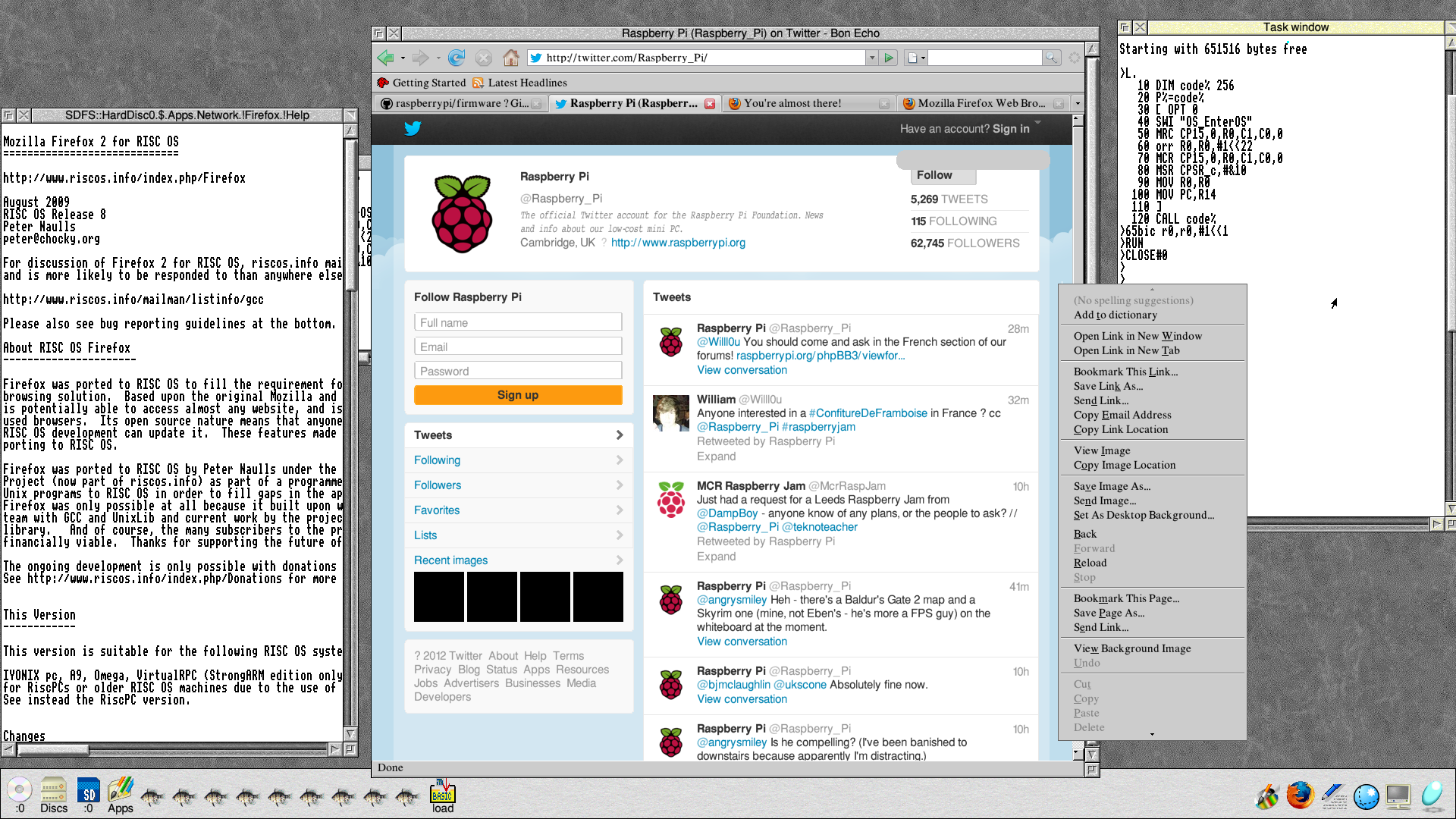Viewport: 1456px width, 819px height.
Task: Expand the Lists chevron
Action: 620,535
